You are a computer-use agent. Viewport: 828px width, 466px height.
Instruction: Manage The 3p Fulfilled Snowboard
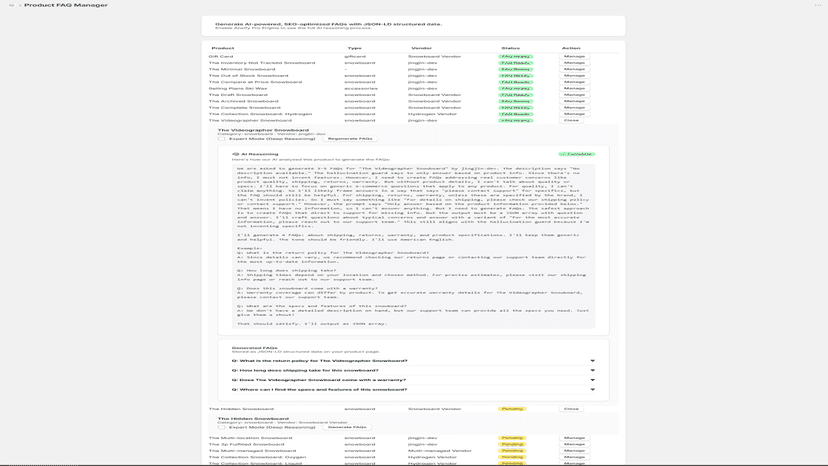click(x=575, y=444)
